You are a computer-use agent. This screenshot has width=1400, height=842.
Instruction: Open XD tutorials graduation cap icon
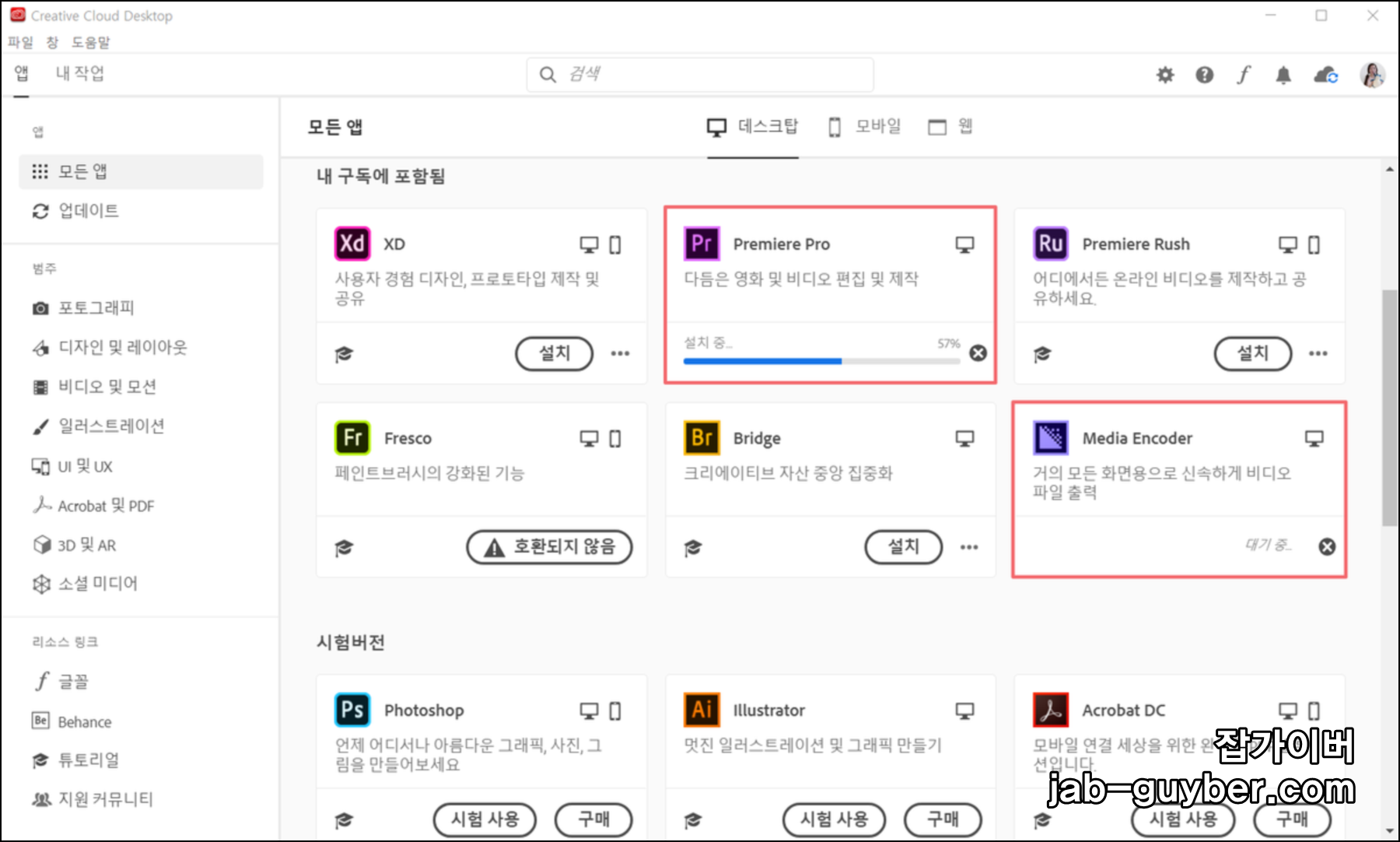point(344,354)
